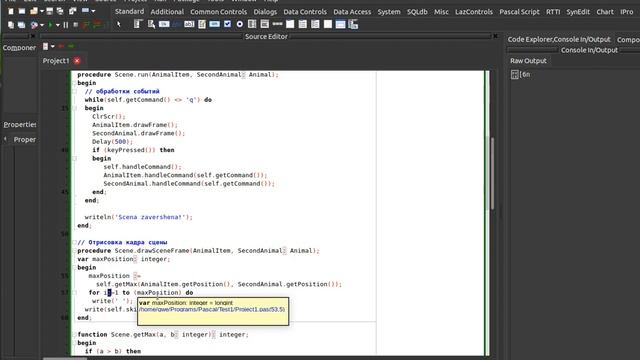Open the desktop layout dropdown arrow in the toolbar

click(x=93, y=11)
